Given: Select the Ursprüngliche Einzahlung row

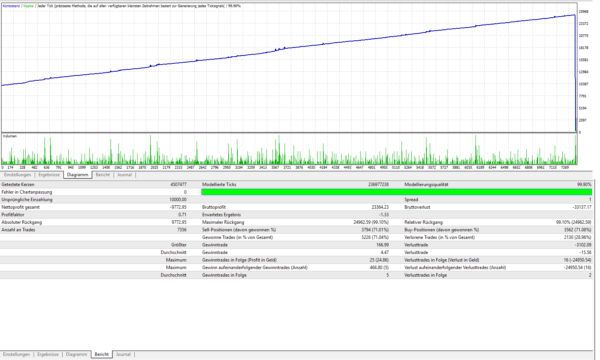Looking at the screenshot, I should (x=94, y=200).
